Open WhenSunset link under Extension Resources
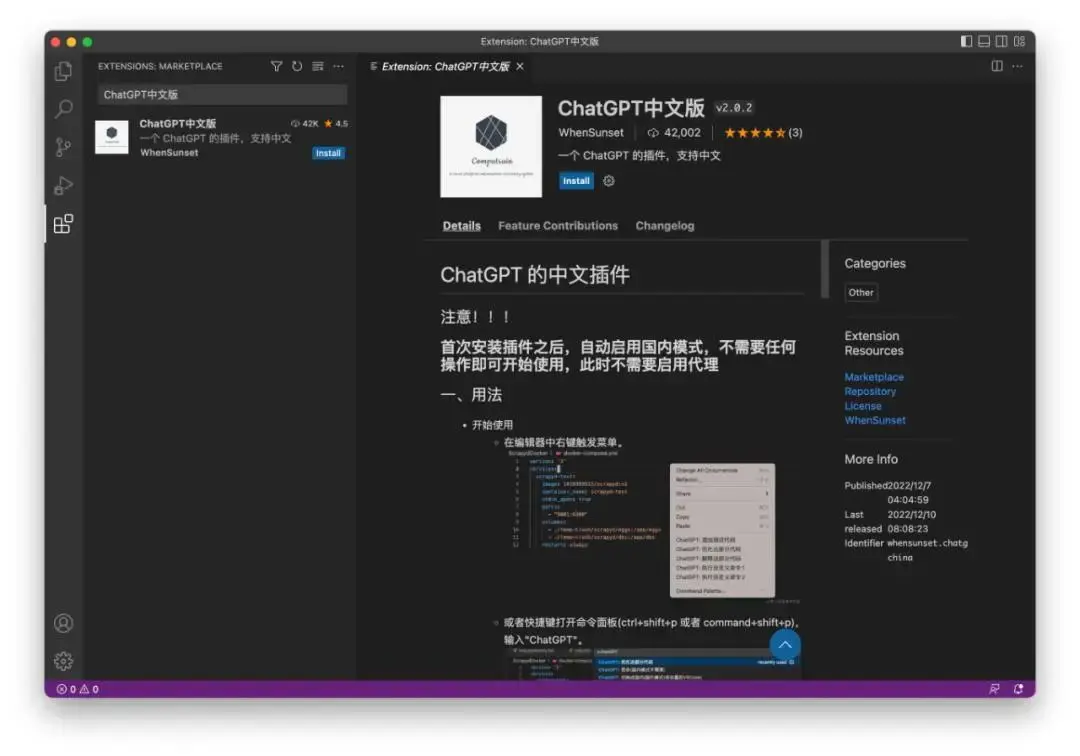The image size is (1080, 756). (875, 421)
